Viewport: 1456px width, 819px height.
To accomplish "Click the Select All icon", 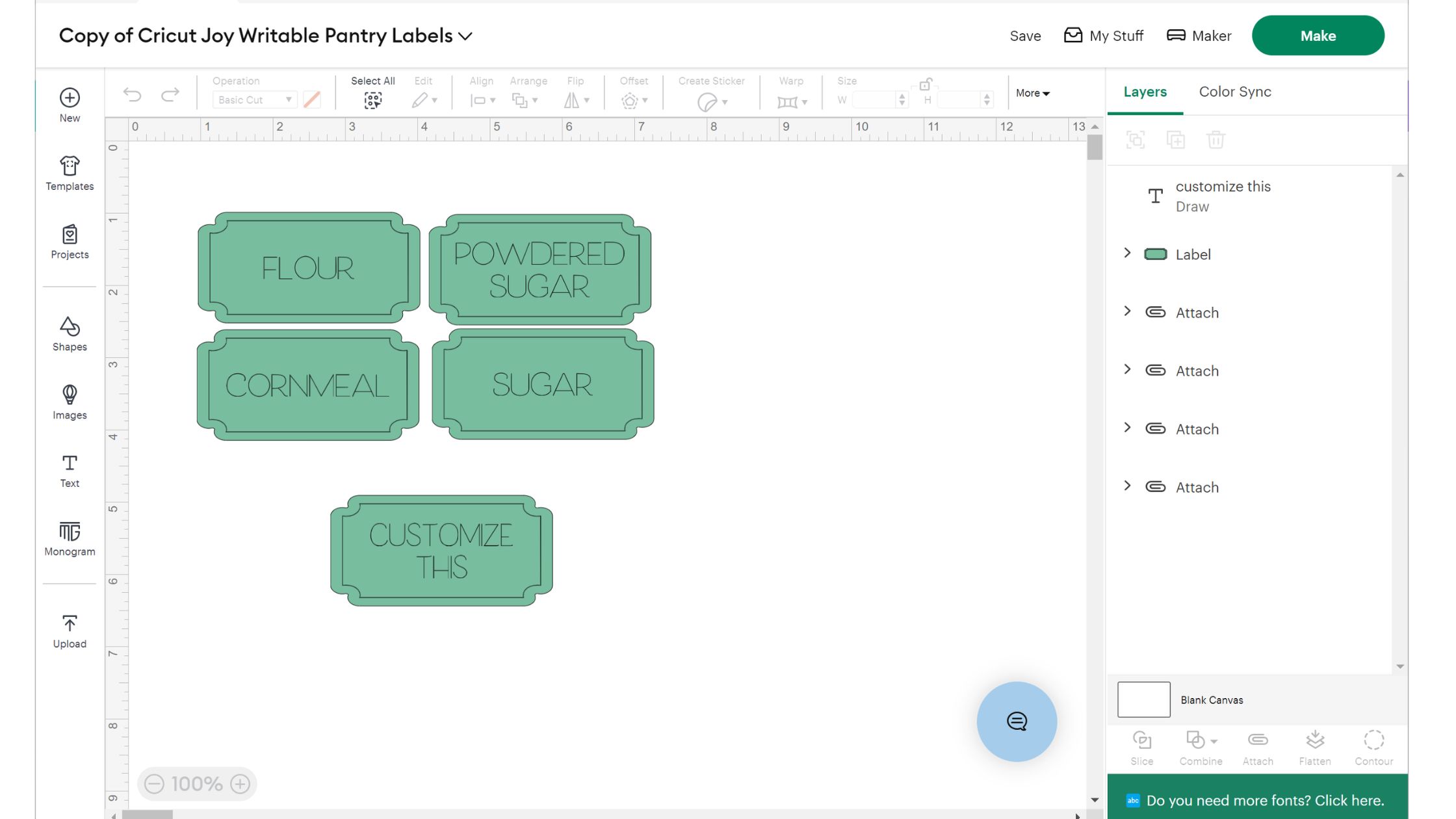I will click(x=372, y=100).
